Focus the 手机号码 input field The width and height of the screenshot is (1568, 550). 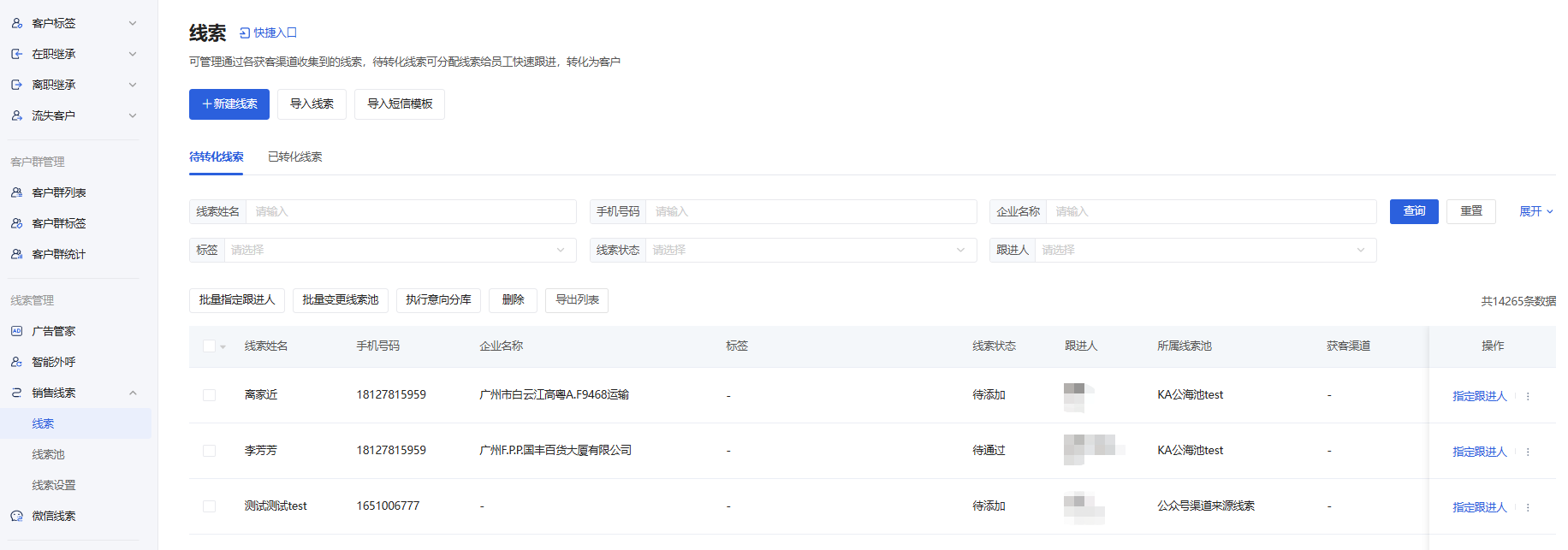[x=811, y=211]
